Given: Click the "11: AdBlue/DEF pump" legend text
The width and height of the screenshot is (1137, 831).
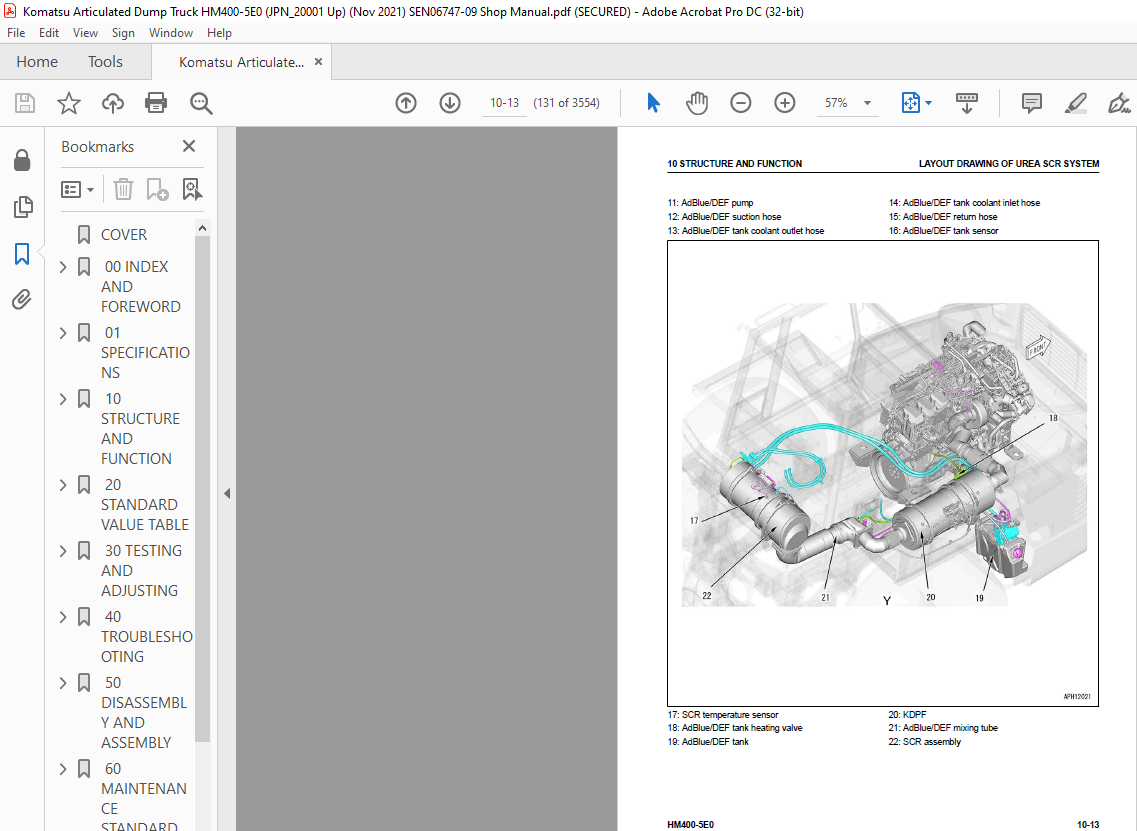Looking at the screenshot, I should pyautogui.click(x=711, y=203).
